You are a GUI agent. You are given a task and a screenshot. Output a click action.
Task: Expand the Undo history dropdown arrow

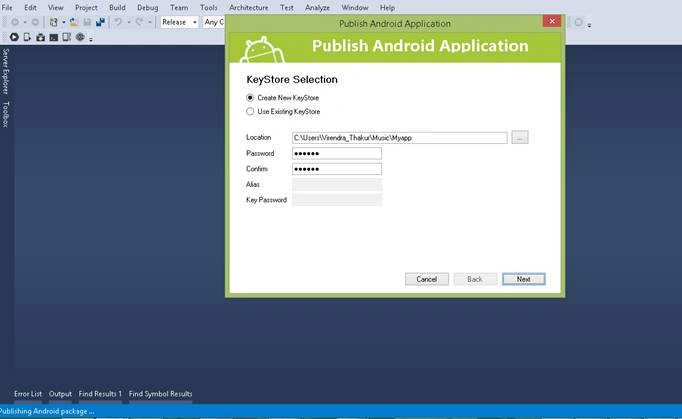pyautogui.click(x=129, y=22)
